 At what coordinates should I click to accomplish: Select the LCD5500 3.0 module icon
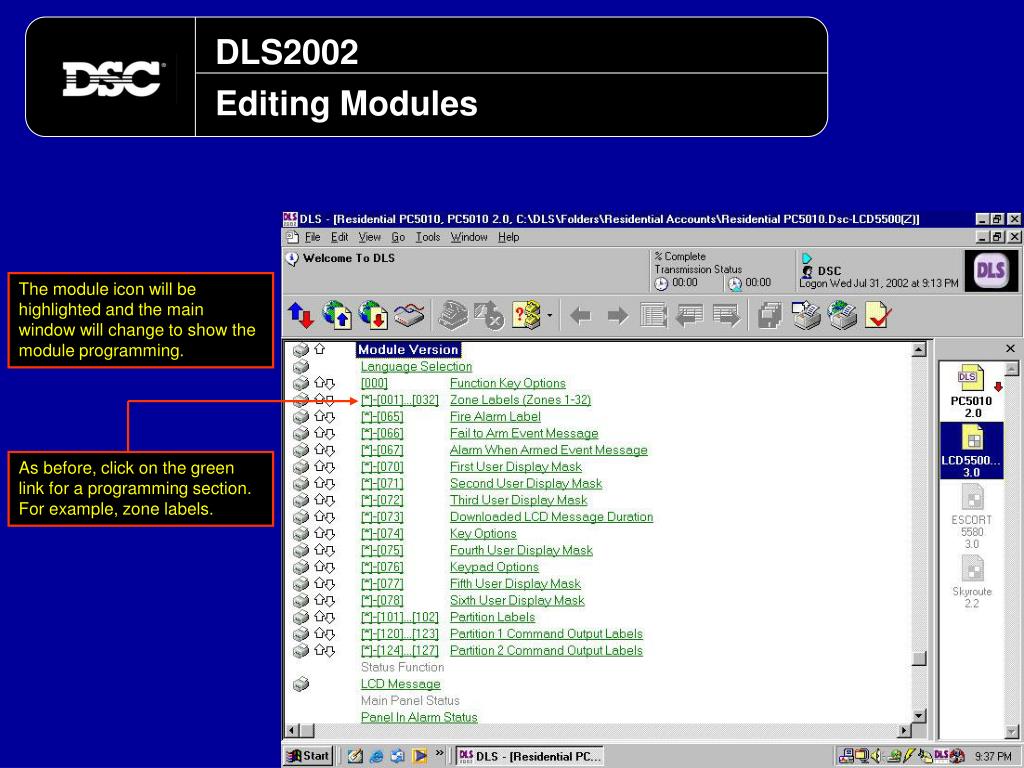pyautogui.click(x=971, y=451)
